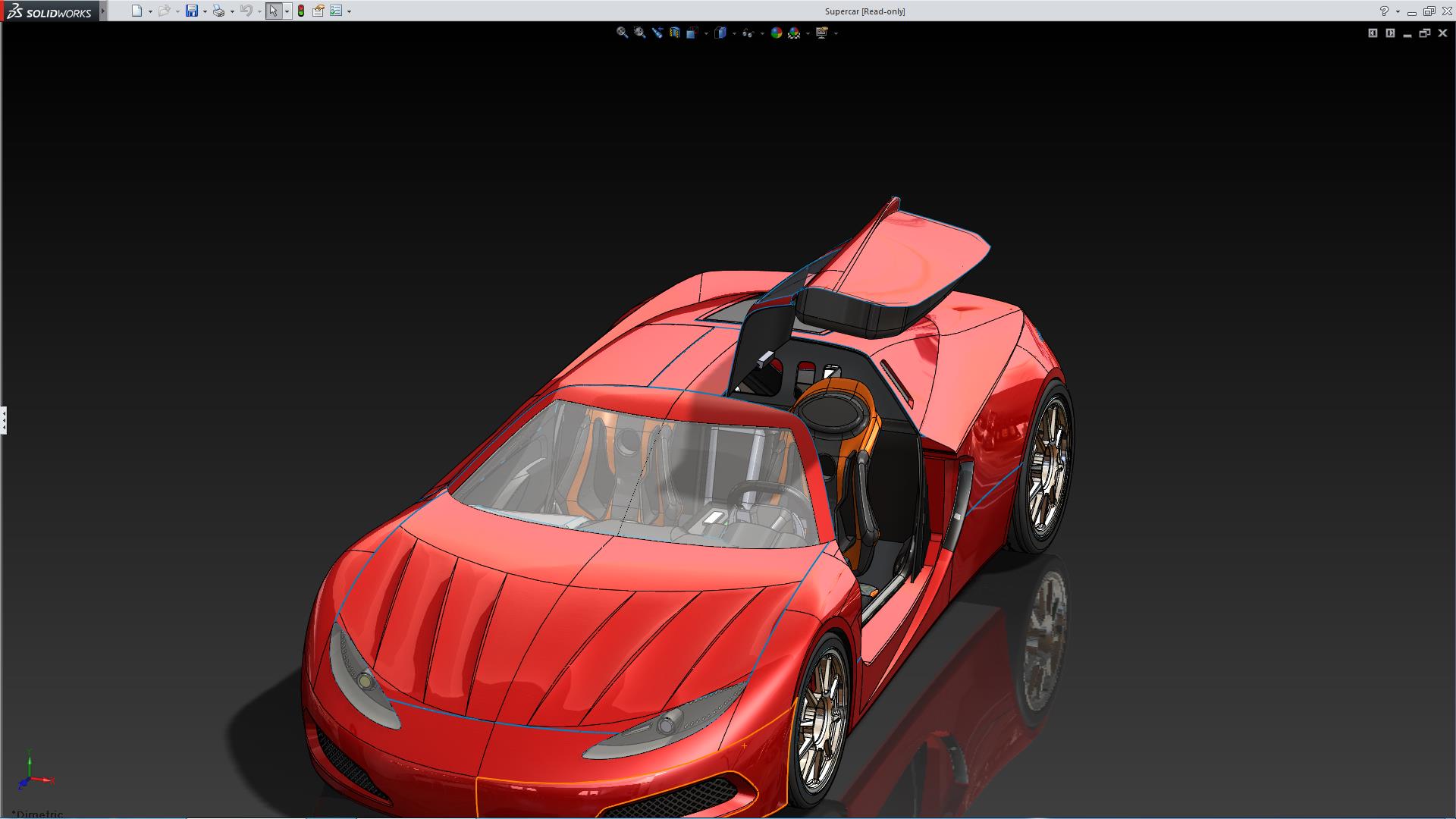Screen dimensions: 1456x819
Task: Toggle the Select arrow tool
Action: (x=273, y=11)
